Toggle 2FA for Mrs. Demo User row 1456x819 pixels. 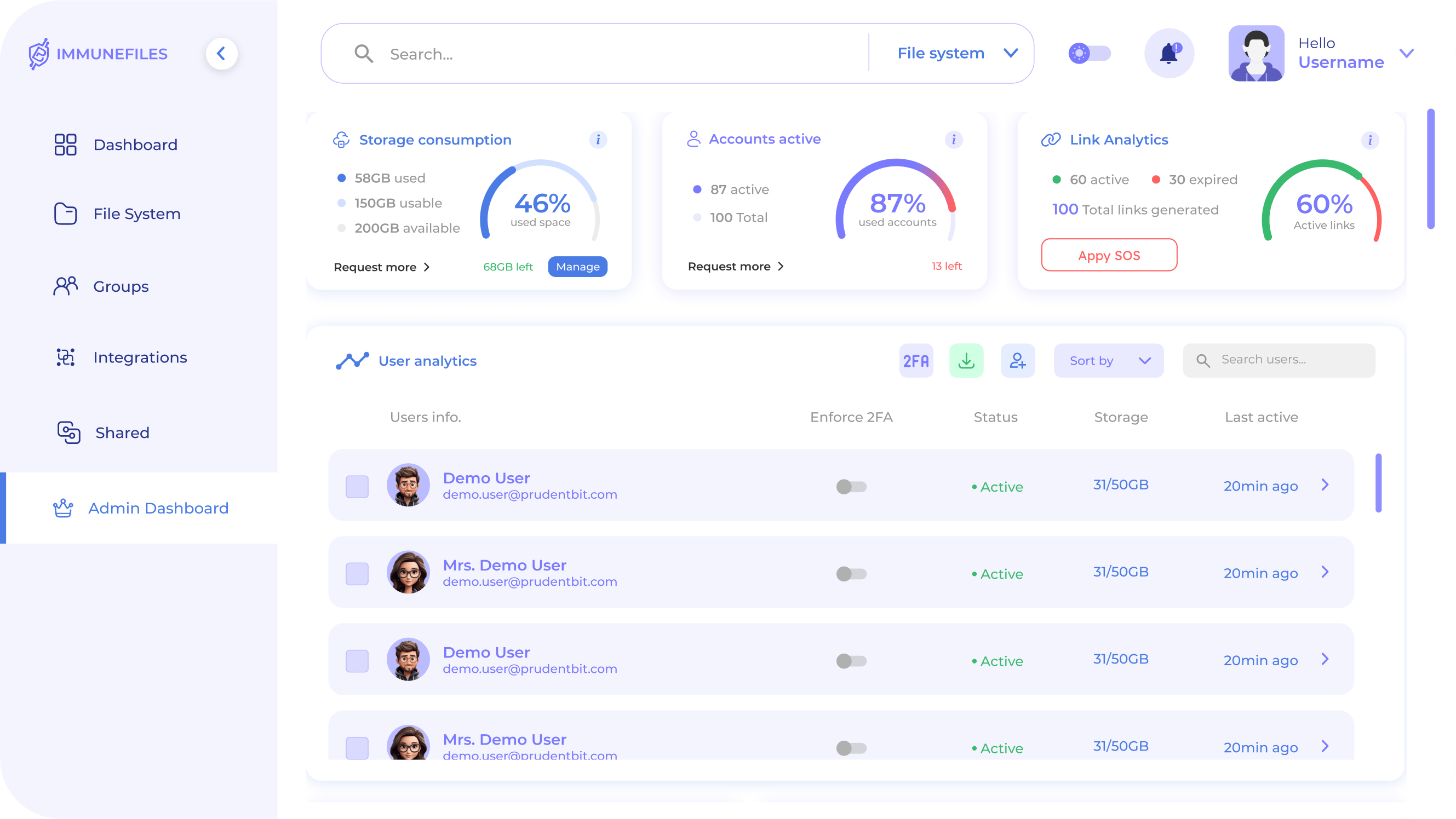tap(852, 573)
